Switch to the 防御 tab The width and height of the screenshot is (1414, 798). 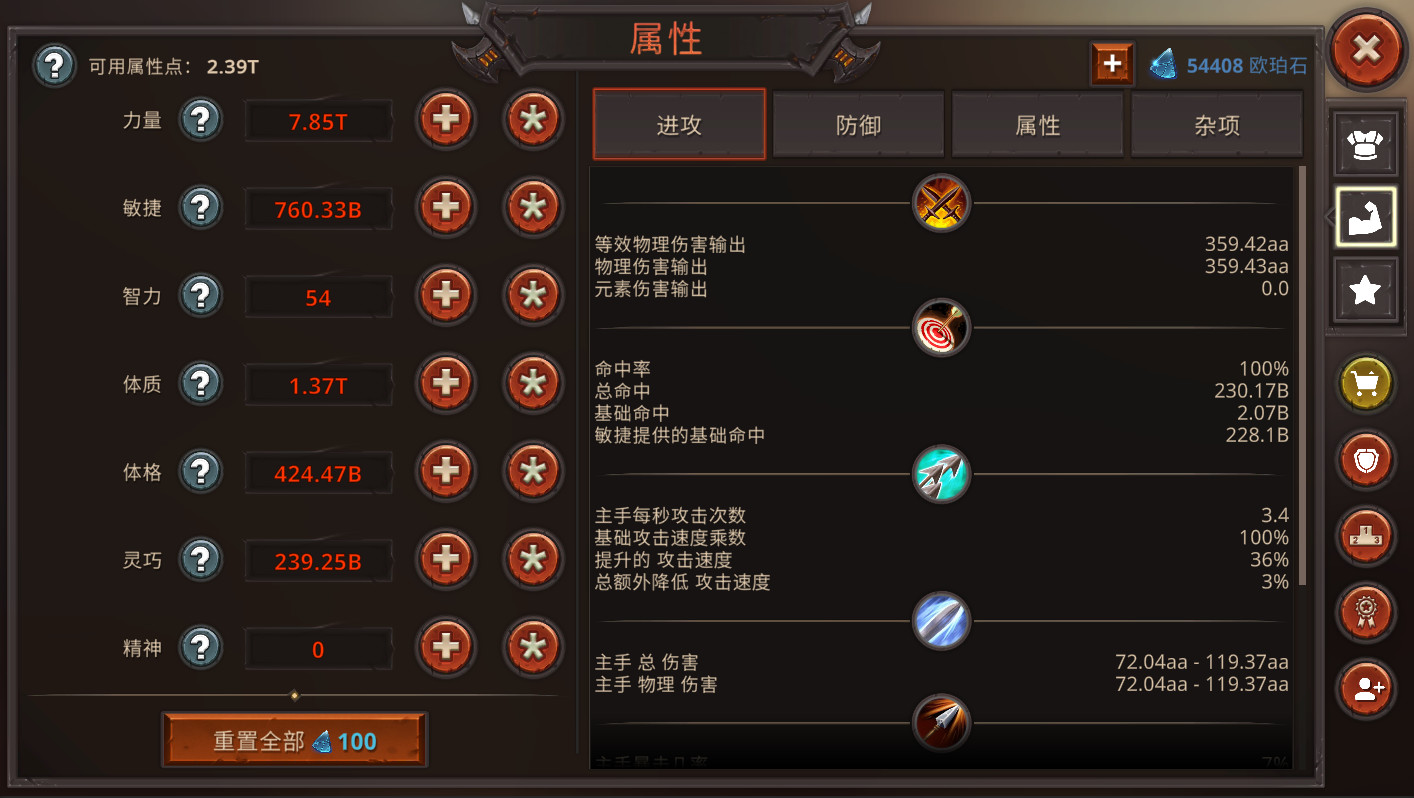point(858,125)
